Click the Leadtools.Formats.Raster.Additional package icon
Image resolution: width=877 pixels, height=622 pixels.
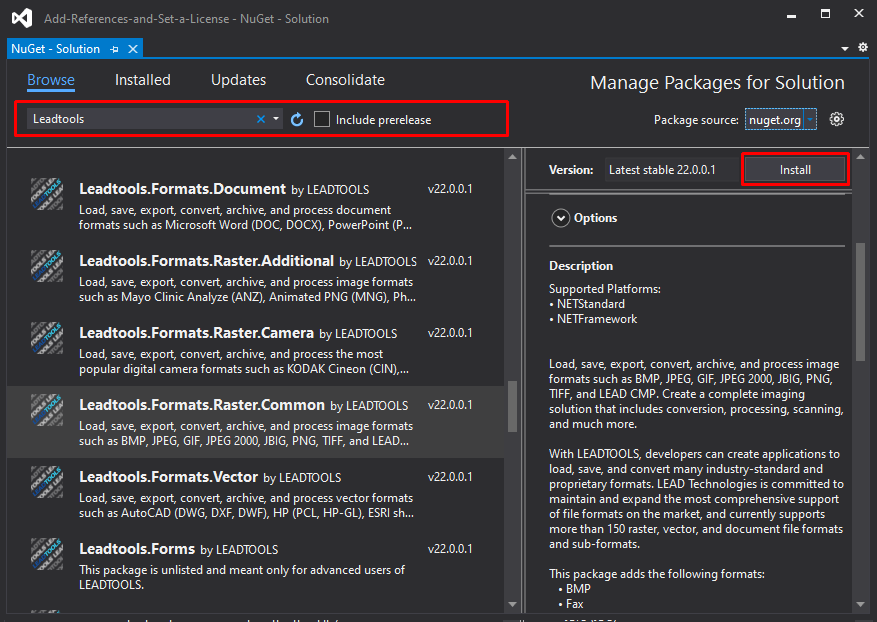(47, 266)
